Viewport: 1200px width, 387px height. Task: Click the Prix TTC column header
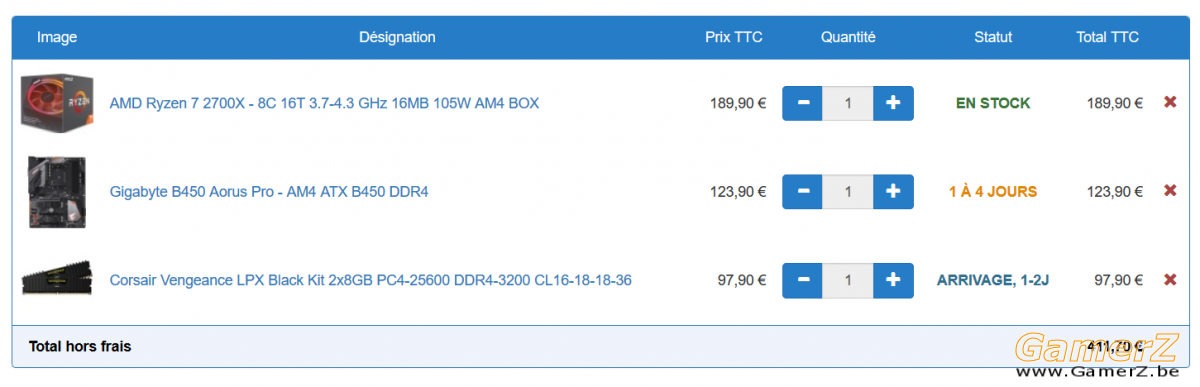tap(733, 37)
